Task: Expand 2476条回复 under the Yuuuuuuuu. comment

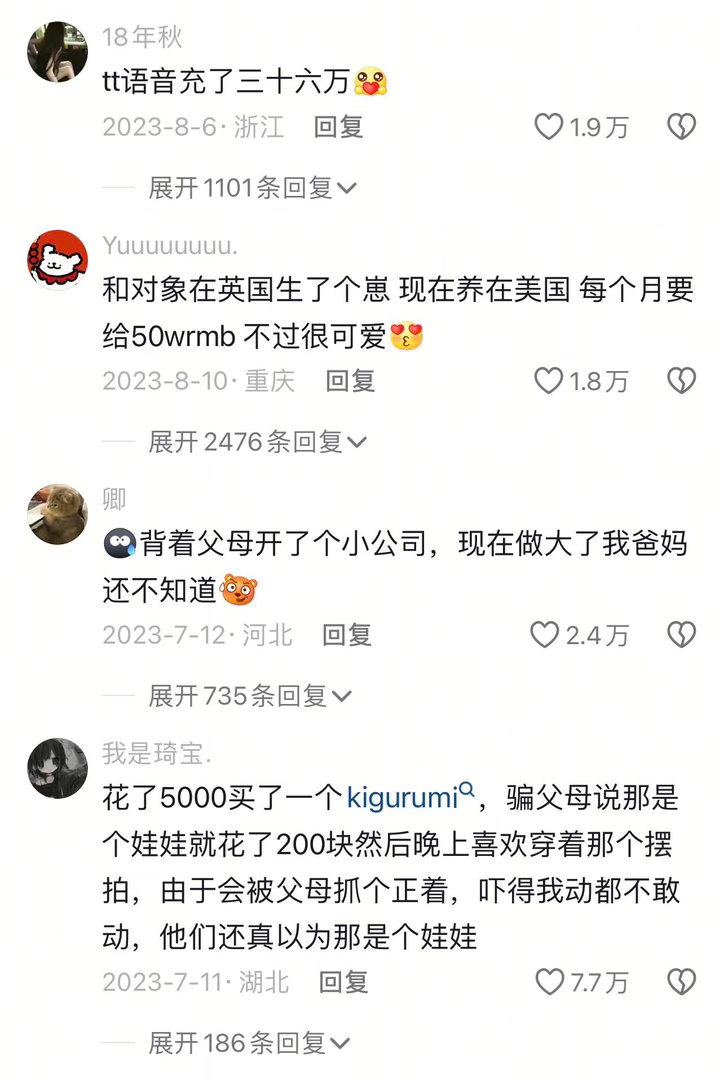Action: pyautogui.click(x=258, y=442)
